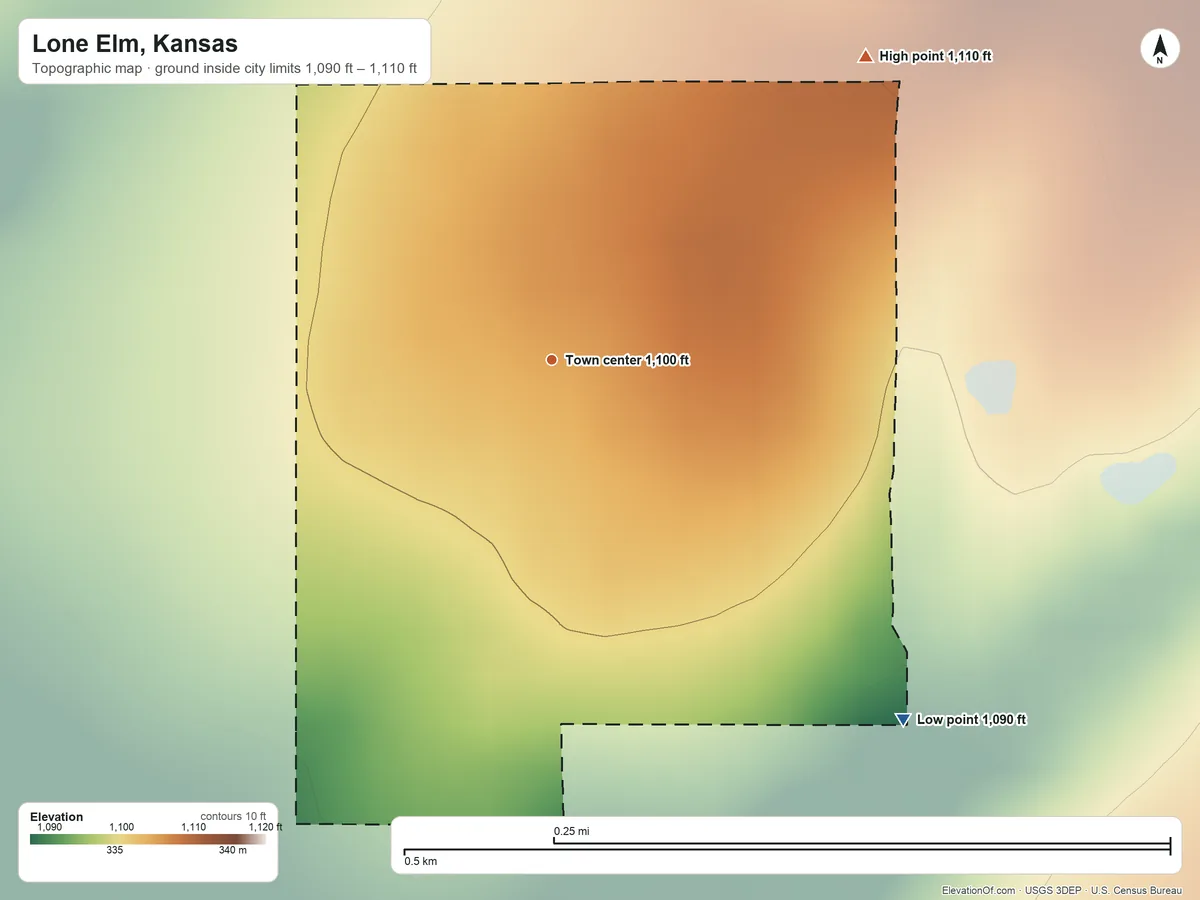Click the '0.5 km' scale label
Image resolution: width=1200 pixels, height=900 pixels.
420,861
